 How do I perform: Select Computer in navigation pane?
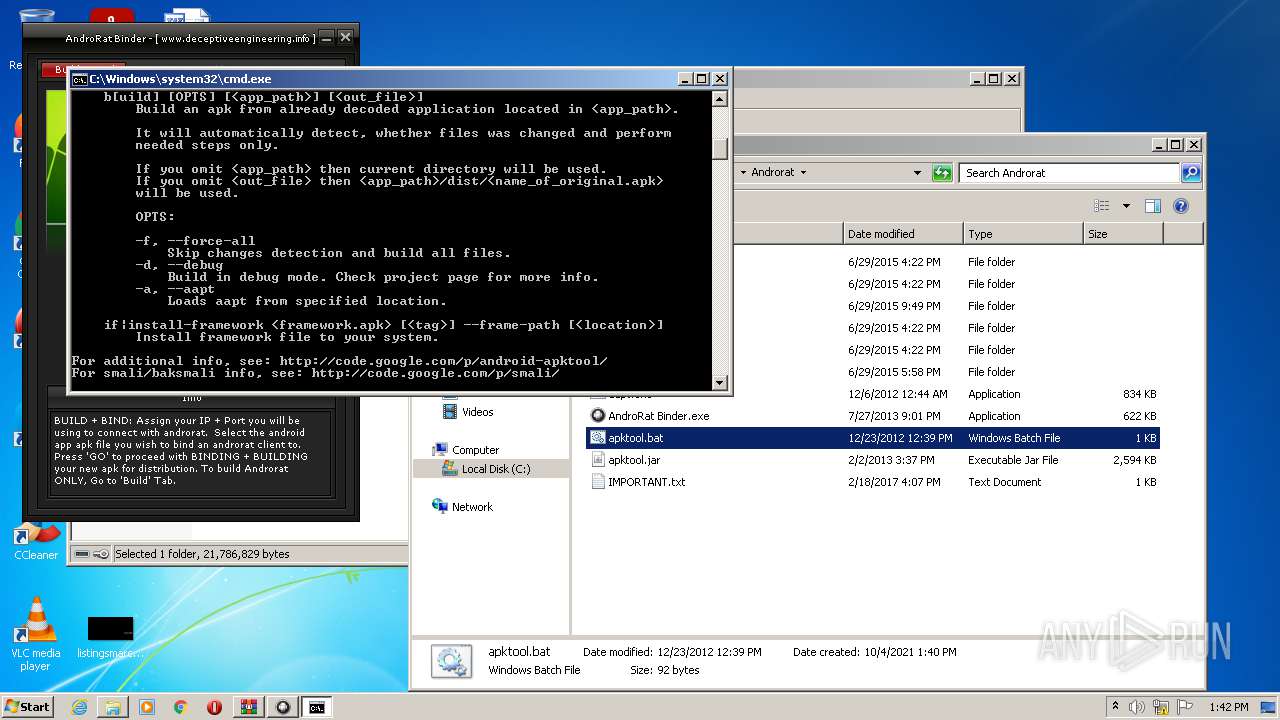tap(475, 450)
